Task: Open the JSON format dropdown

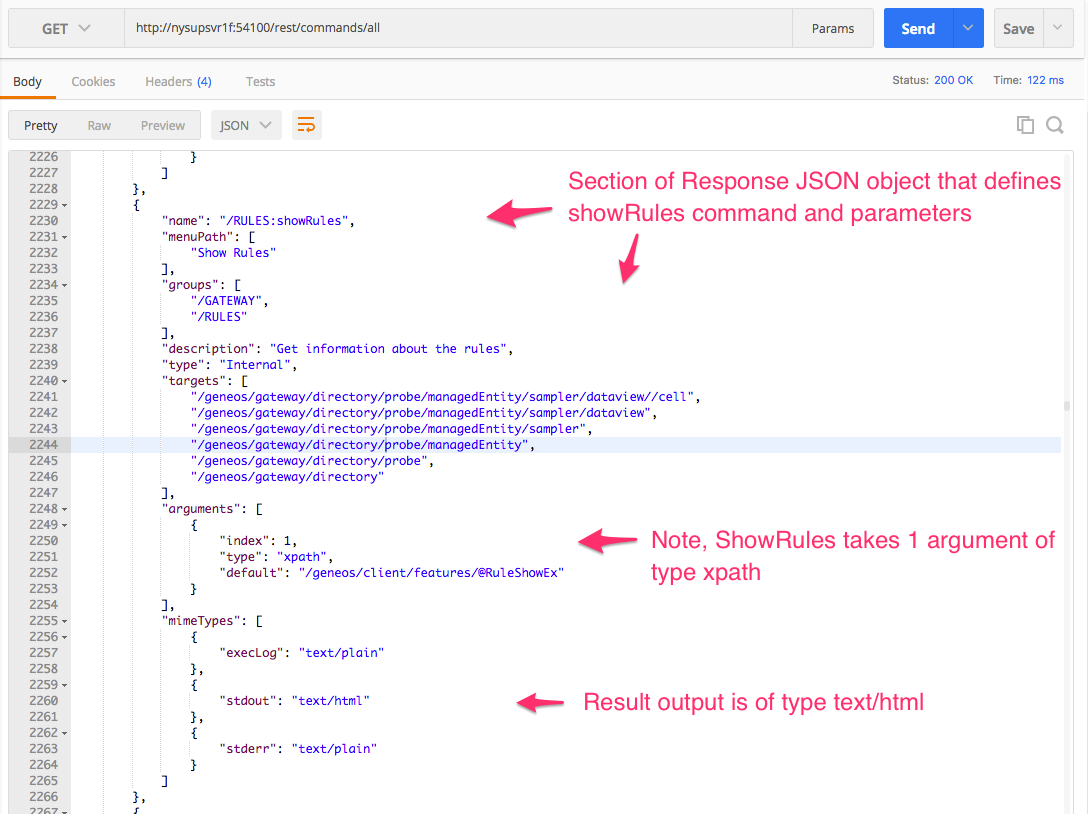Action: [x=246, y=125]
